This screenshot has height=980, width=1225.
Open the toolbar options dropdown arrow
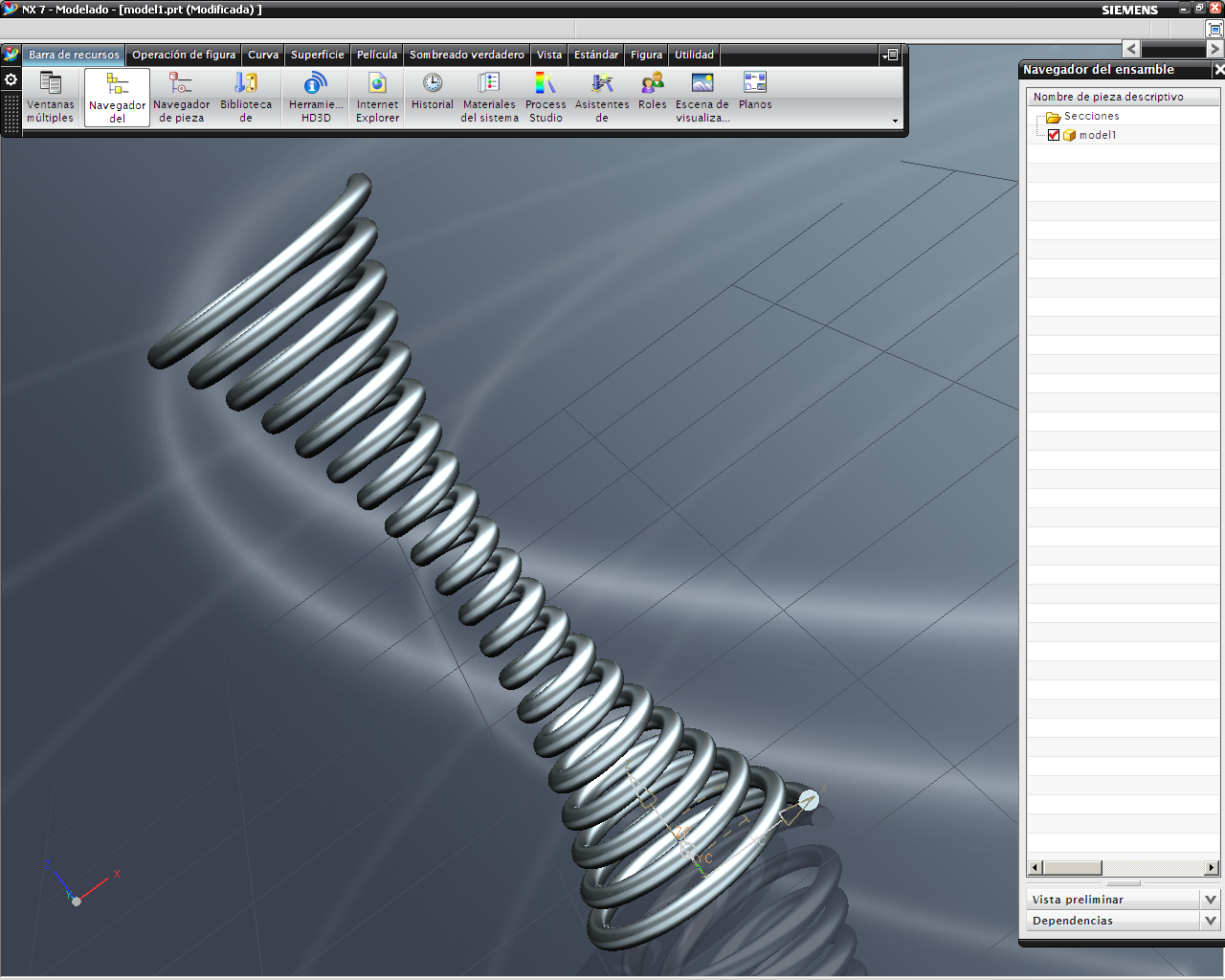[x=896, y=121]
